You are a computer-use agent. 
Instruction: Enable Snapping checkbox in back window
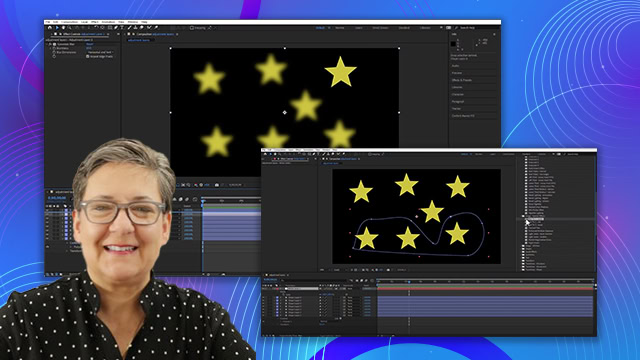[x=192, y=28]
